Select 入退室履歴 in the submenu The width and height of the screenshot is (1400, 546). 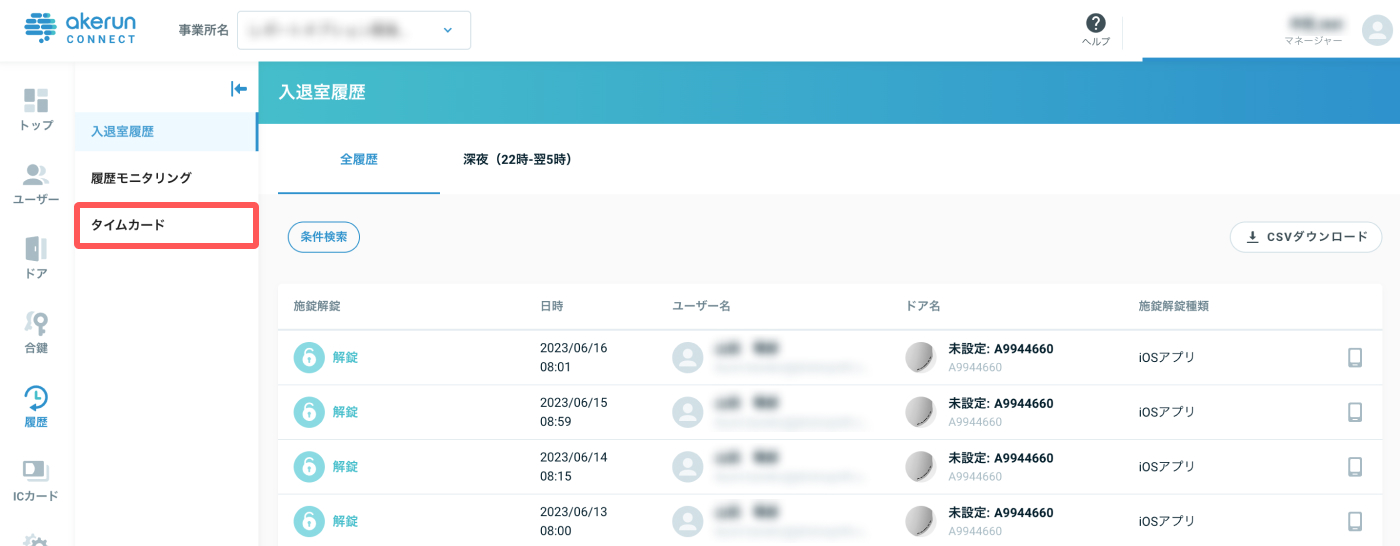tap(165, 131)
